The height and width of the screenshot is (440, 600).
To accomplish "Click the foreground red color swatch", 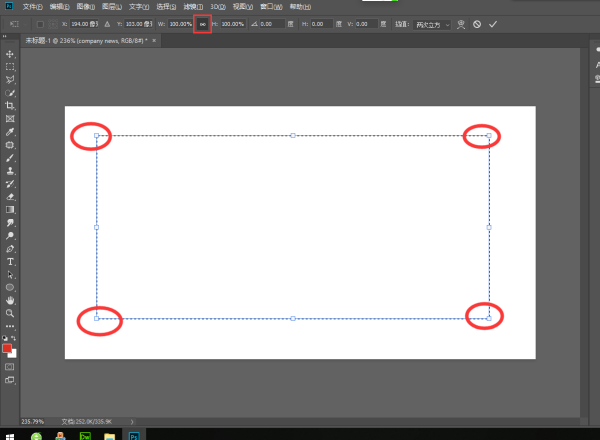I will click(x=8, y=348).
